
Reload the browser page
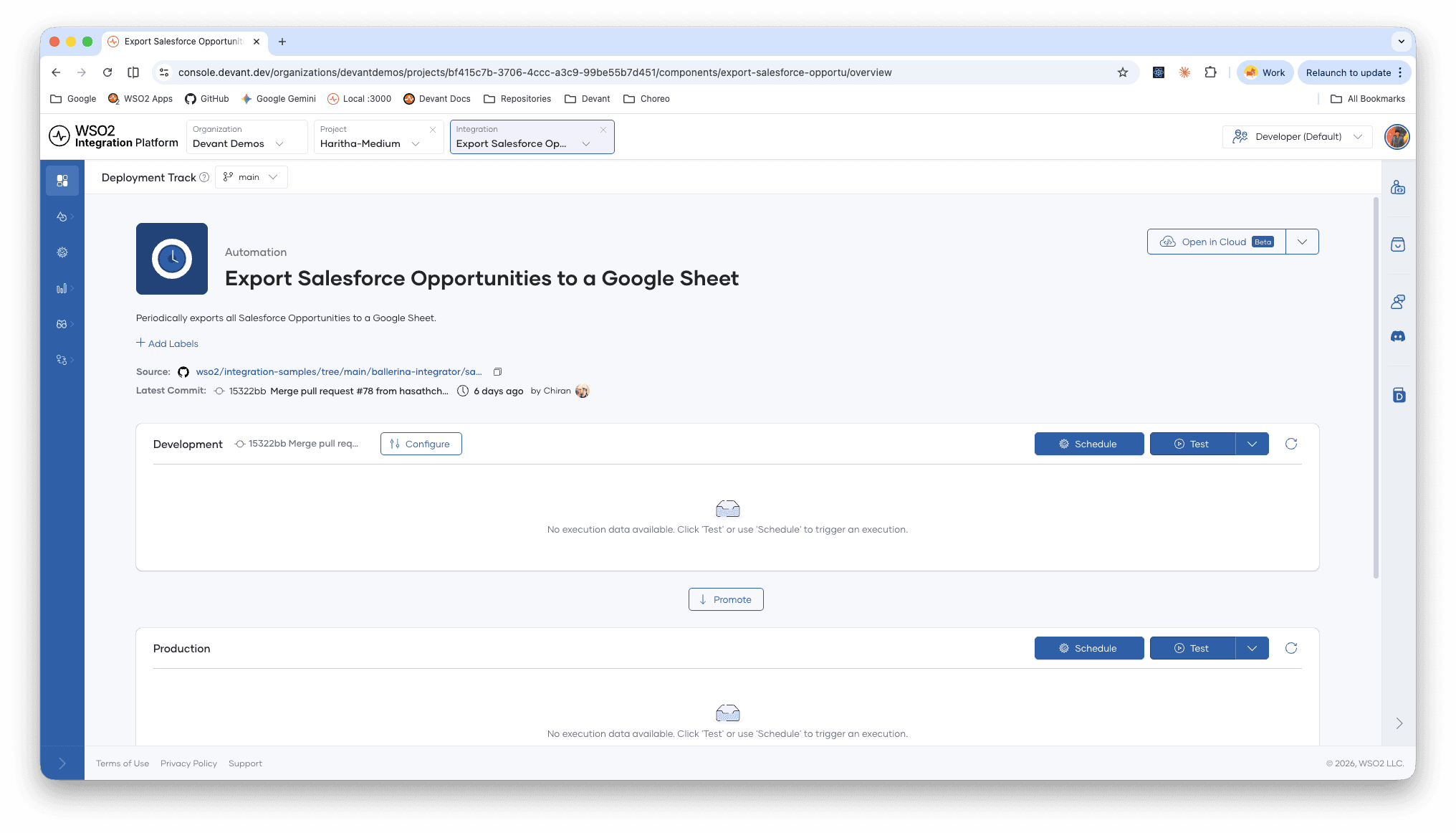point(107,72)
